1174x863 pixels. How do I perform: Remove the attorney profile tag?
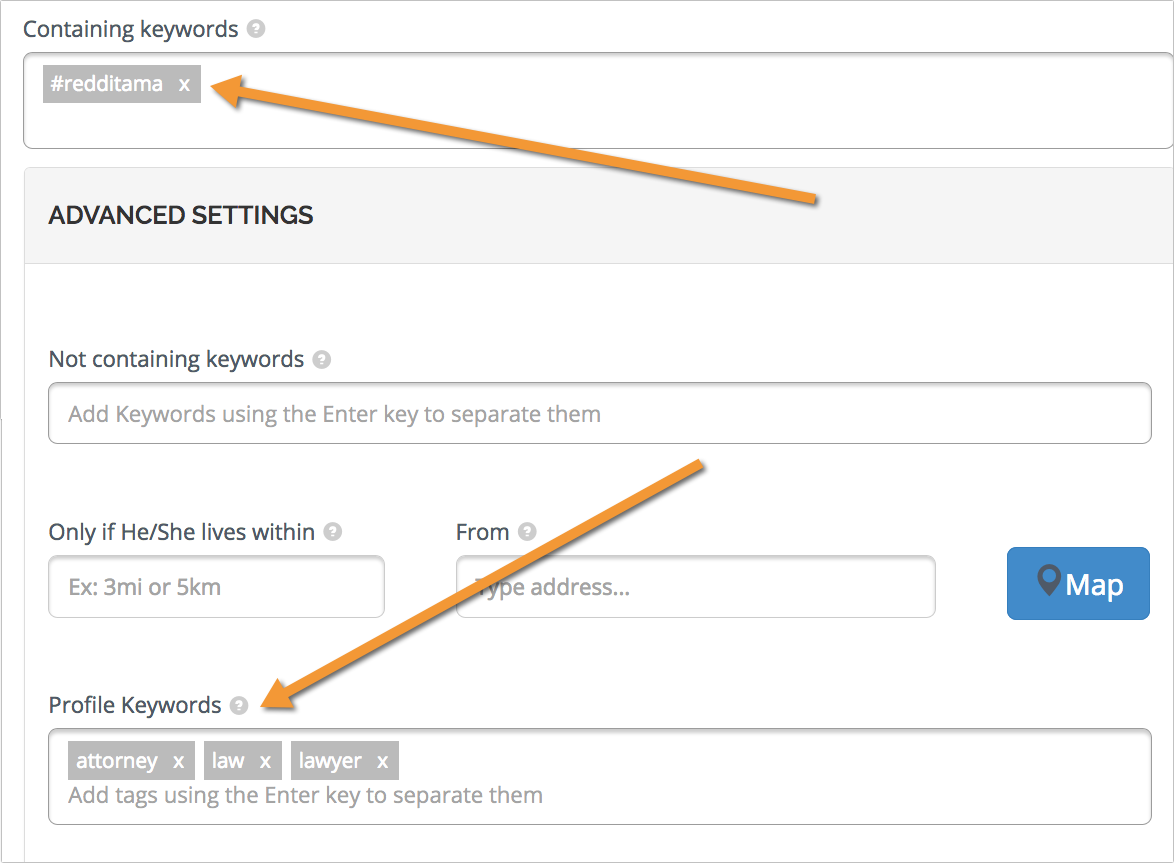click(178, 762)
